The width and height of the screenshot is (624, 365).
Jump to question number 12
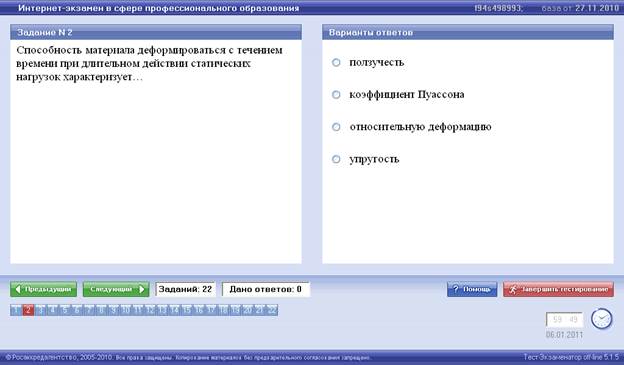[x=150, y=310]
